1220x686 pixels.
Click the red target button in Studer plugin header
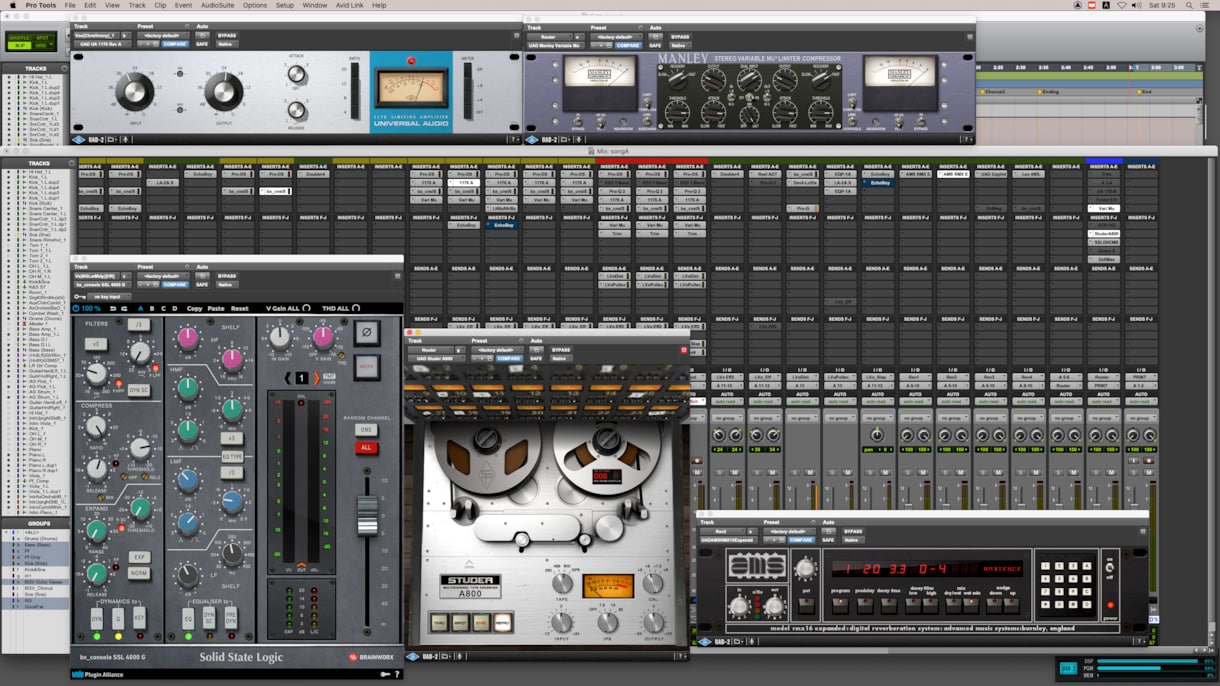pos(684,350)
